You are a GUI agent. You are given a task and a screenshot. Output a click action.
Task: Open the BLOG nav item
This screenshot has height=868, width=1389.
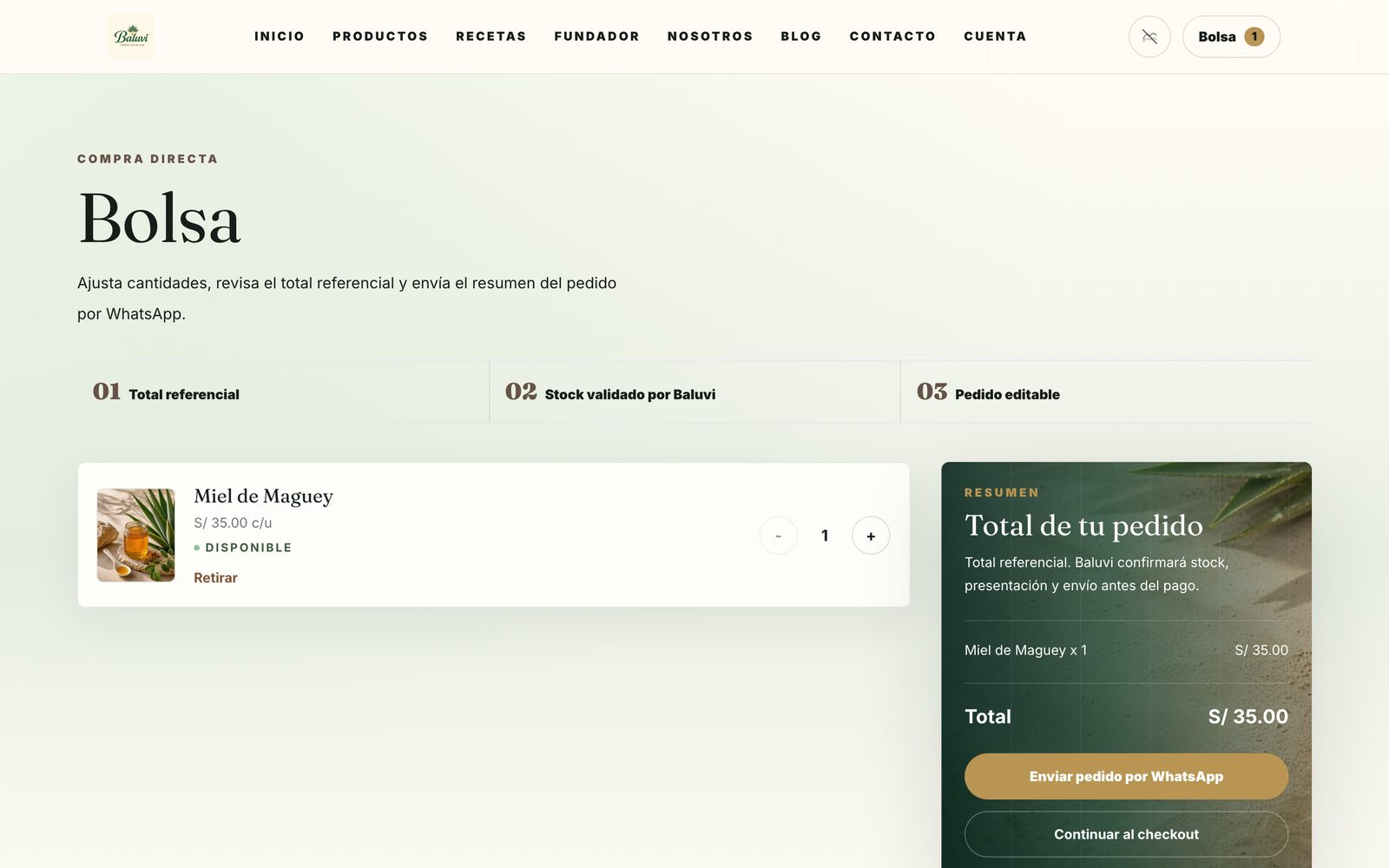(801, 36)
